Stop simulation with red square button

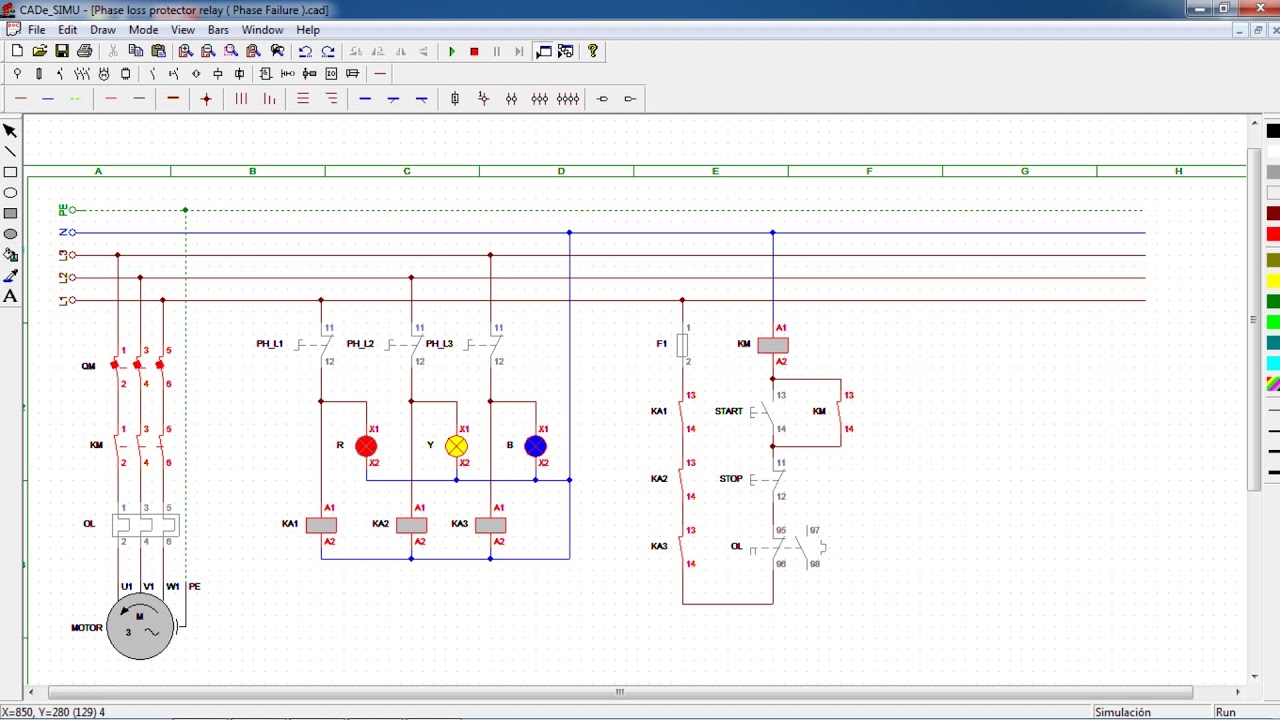[474, 51]
